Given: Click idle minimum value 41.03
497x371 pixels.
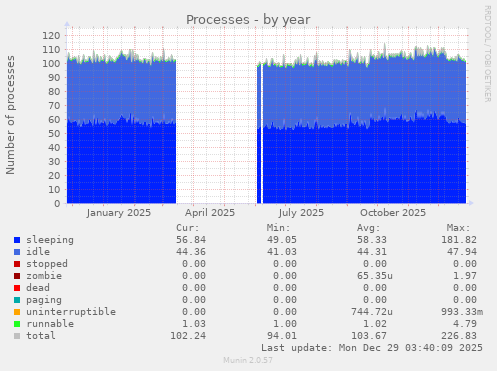Looking at the screenshot, I should coord(282,252).
